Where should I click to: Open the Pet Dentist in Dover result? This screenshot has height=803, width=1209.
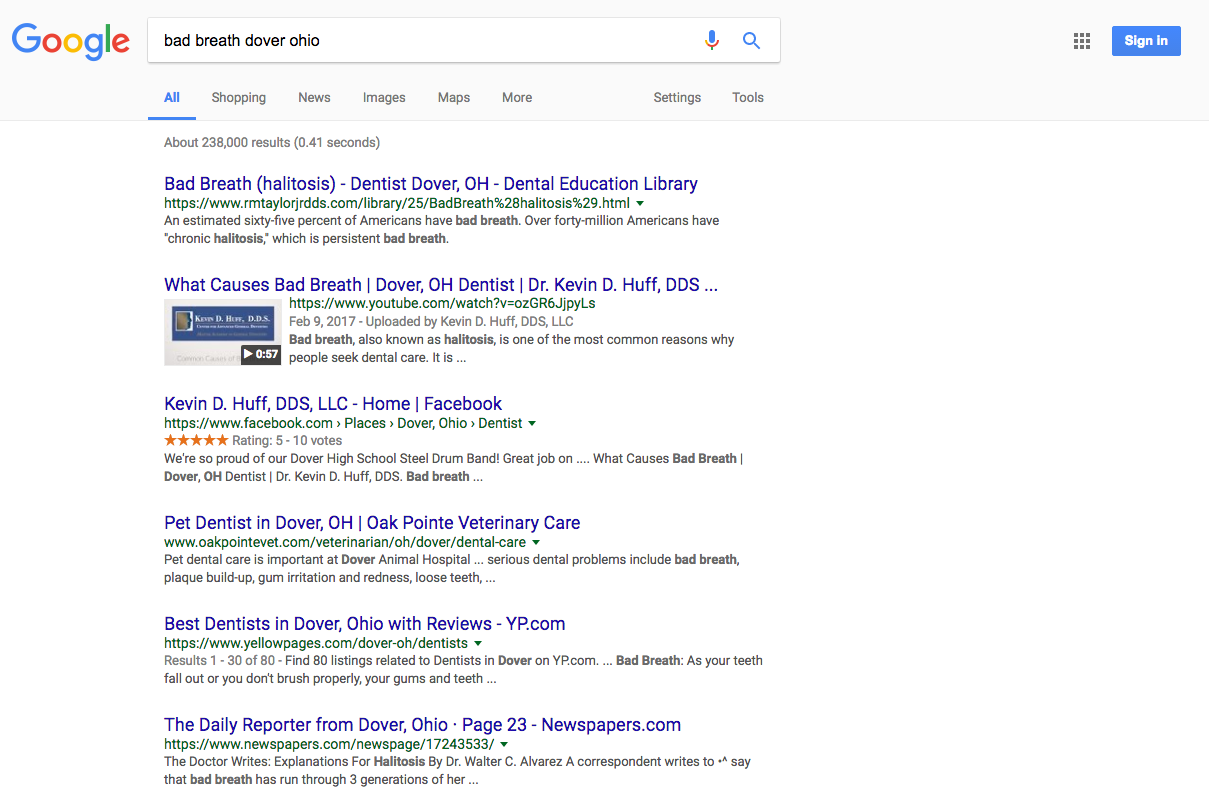[x=371, y=522]
